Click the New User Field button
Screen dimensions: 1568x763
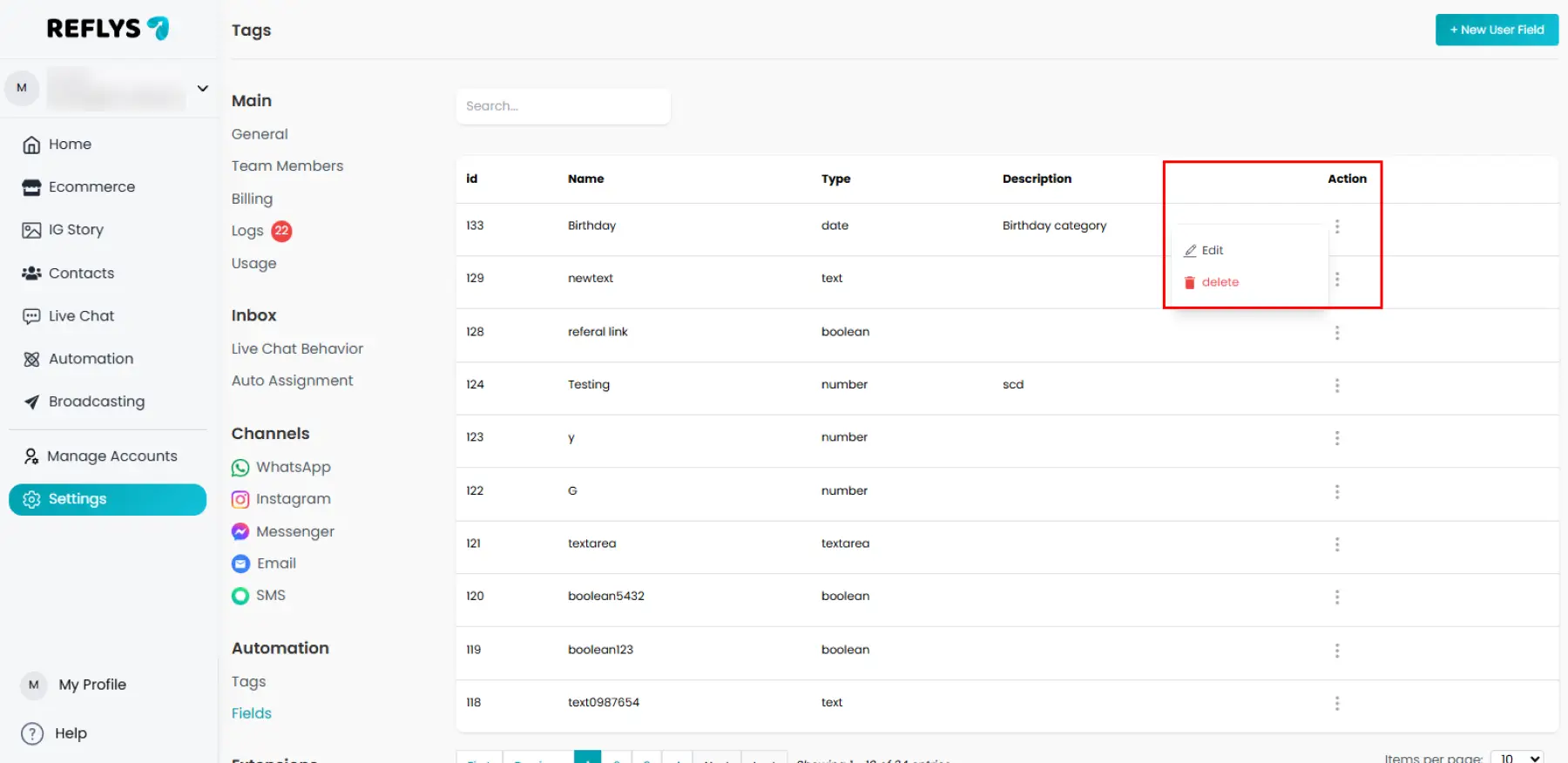(1496, 30)
